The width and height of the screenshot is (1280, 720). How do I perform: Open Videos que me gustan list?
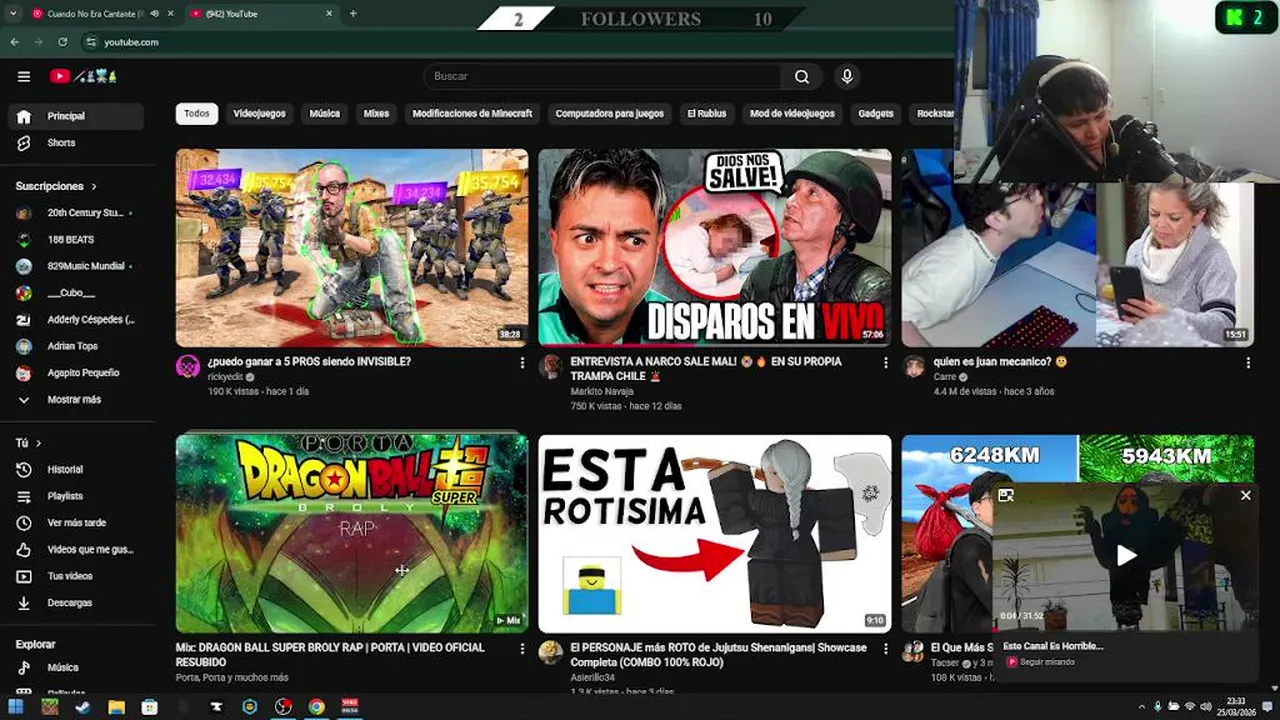[76, 549]
